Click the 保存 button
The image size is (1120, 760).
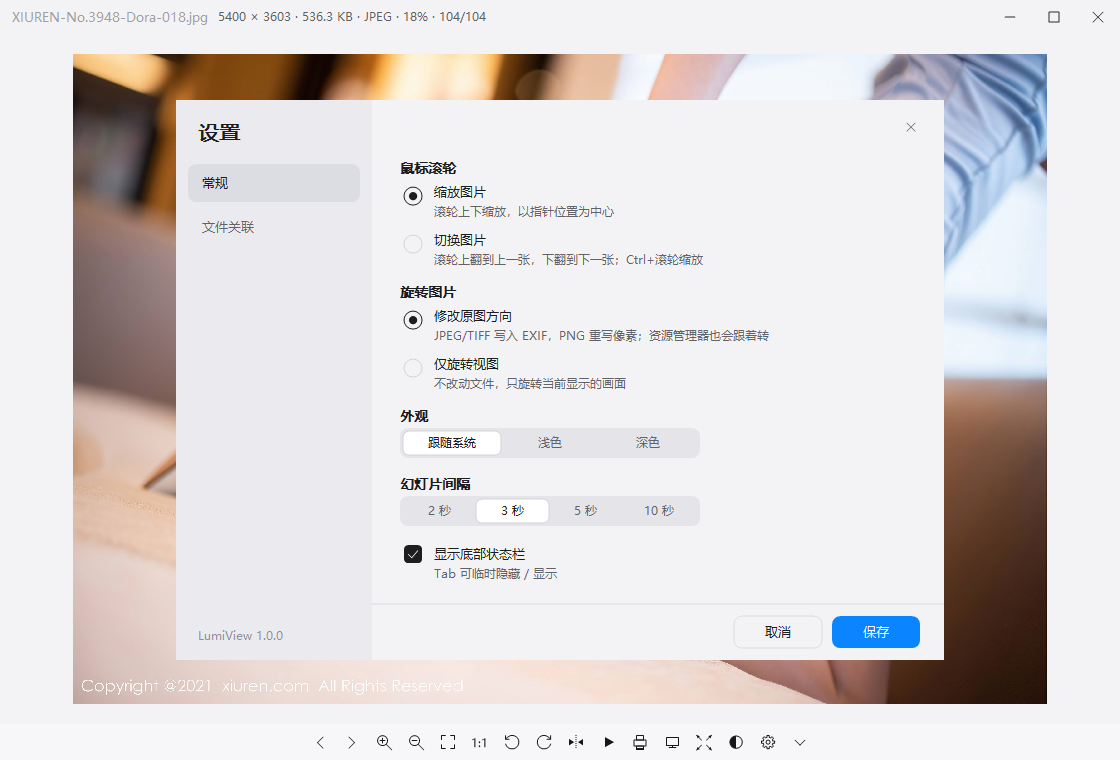click(x=876, y=632)
